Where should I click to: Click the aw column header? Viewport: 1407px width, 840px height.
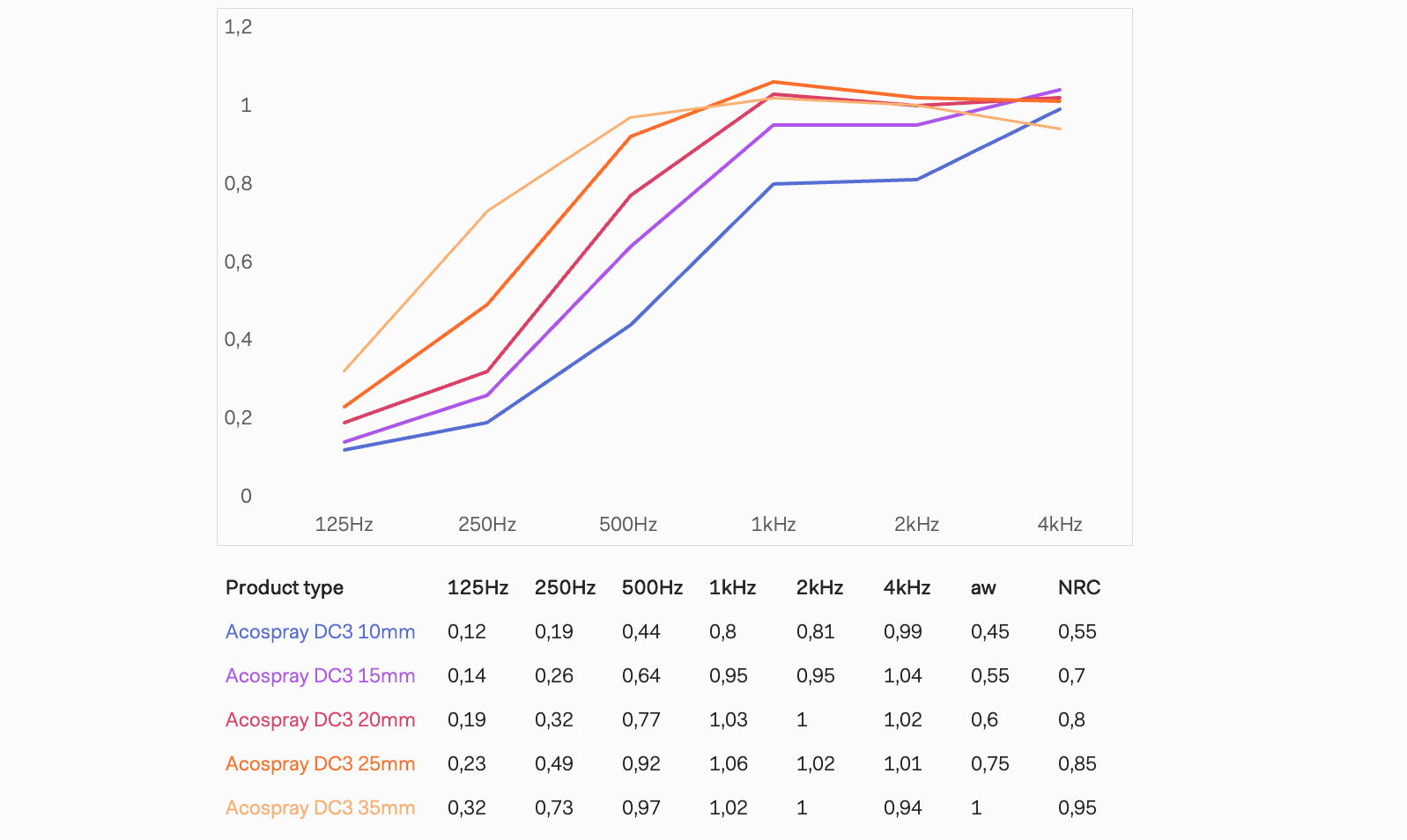pyautogui.click(x=983, y=587)
